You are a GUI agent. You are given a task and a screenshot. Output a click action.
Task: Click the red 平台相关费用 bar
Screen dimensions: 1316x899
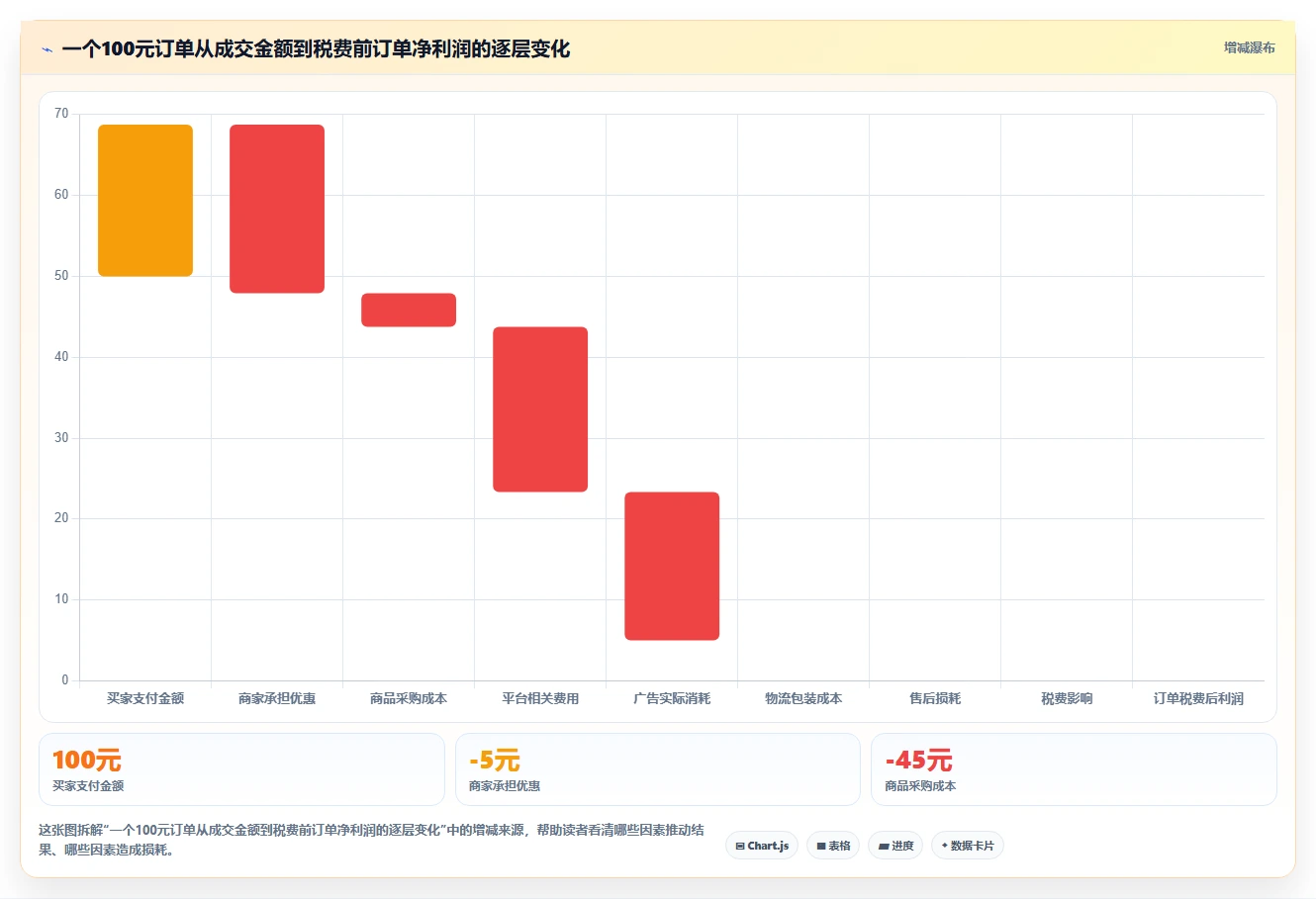[x=540, y=409]
